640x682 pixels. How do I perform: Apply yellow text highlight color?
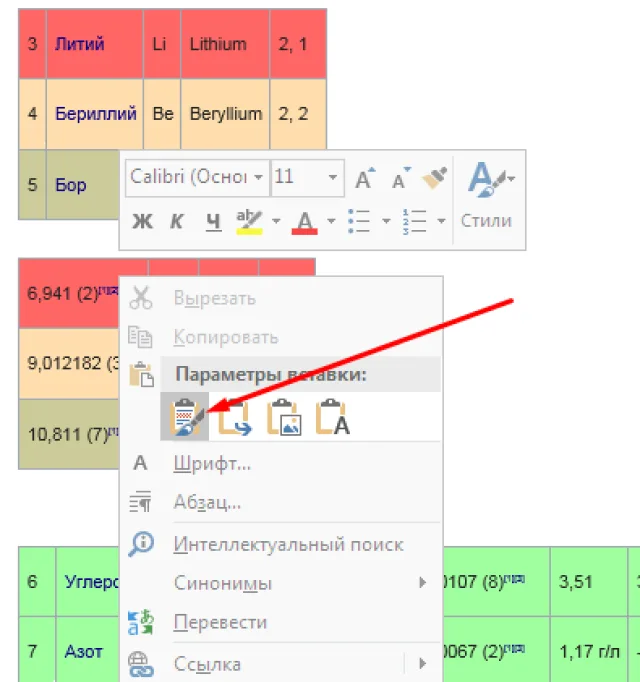click(249, 221)
